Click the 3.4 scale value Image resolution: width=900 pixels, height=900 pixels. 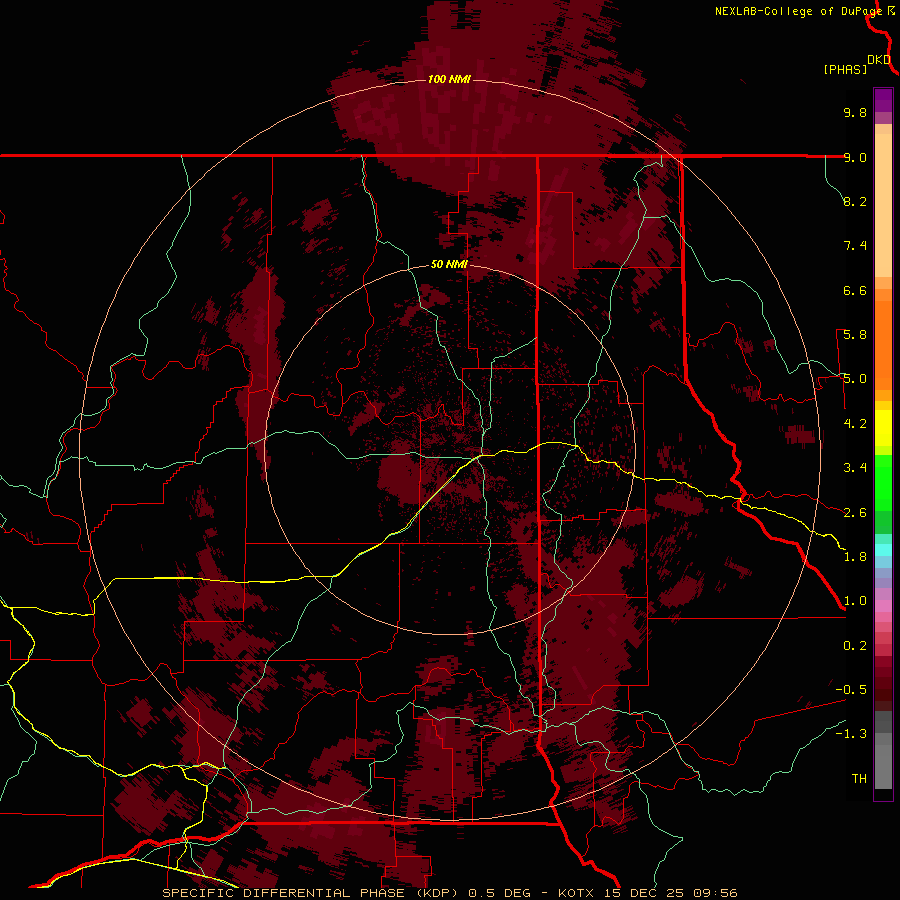855,468
